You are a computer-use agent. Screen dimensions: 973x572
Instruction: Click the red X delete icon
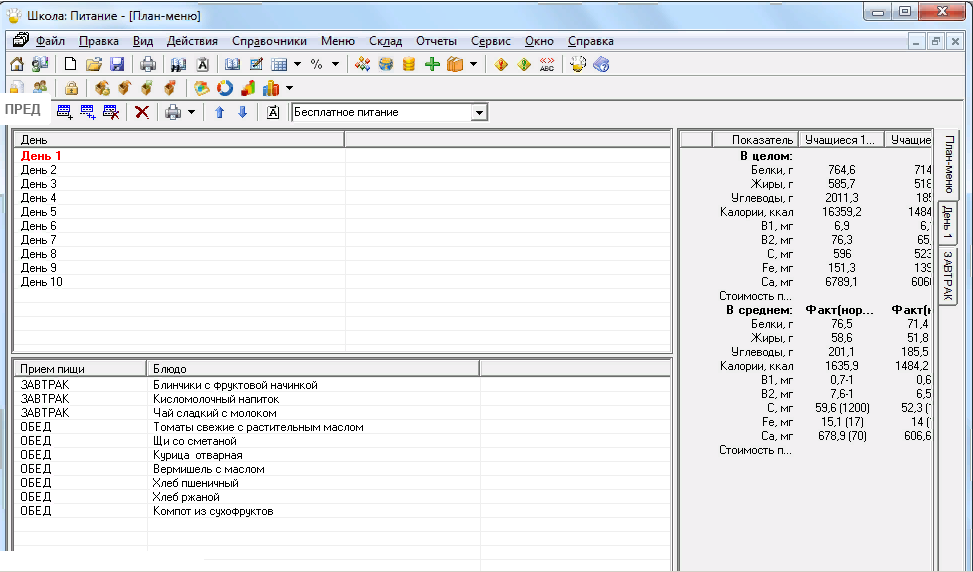(142, 112)
